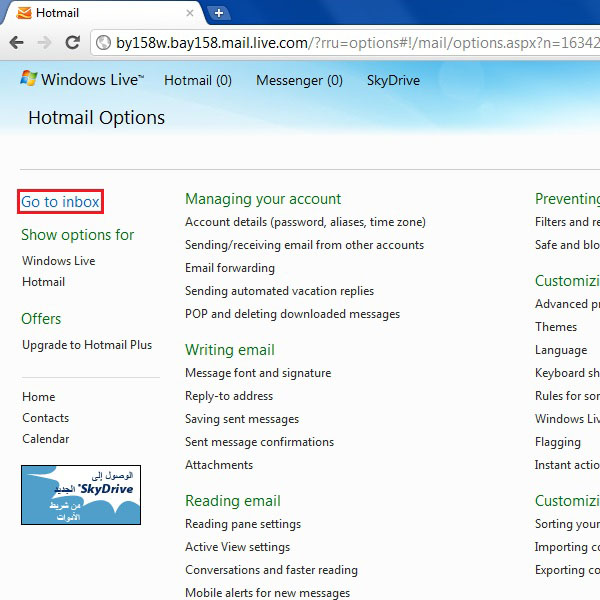The image size is (600, 600).
Task: Open Reply-to address option
Action: 229,396
